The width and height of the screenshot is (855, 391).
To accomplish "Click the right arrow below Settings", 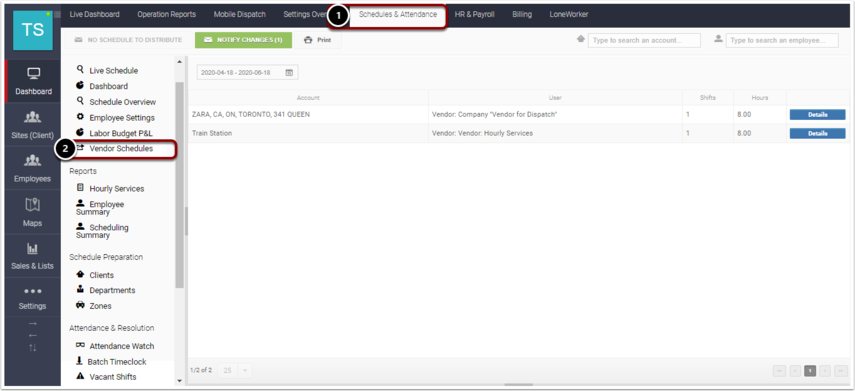I will (33, 324).
